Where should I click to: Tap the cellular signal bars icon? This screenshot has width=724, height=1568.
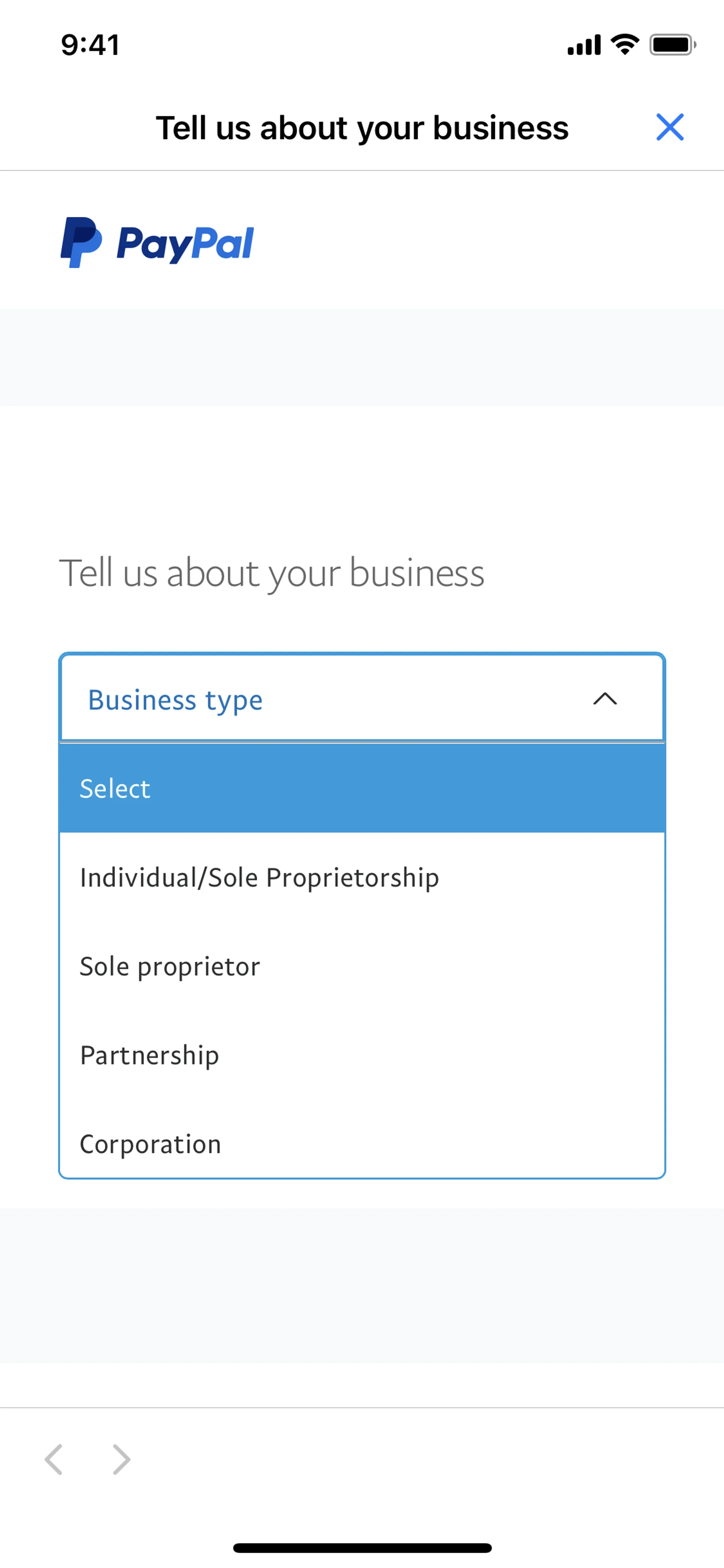[x=583, y=45]
